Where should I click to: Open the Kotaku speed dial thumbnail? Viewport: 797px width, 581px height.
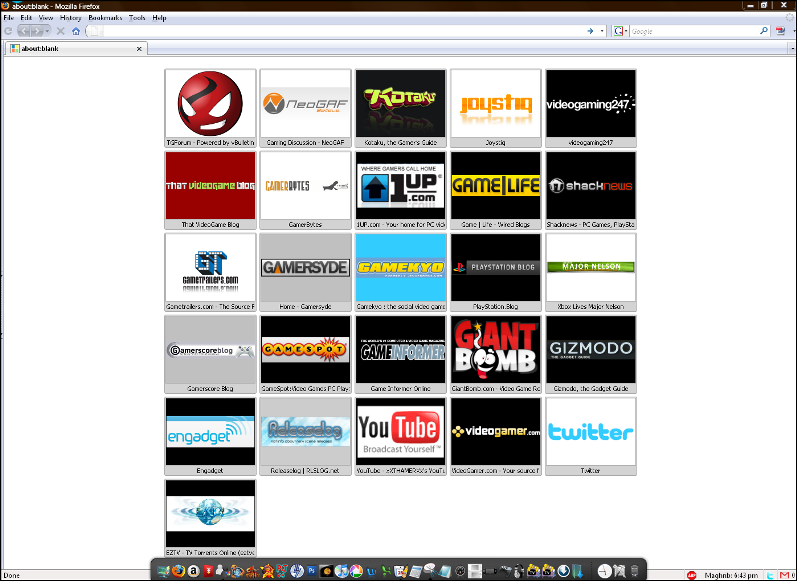(x=401, y=108)
